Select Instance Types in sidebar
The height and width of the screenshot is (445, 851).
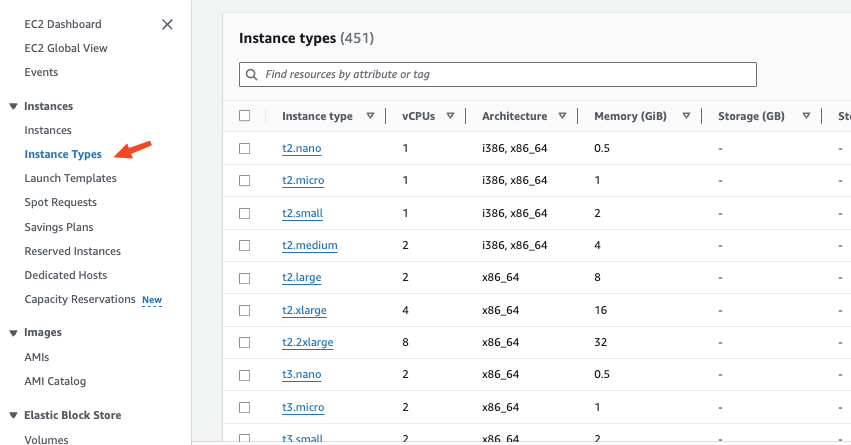63,154
